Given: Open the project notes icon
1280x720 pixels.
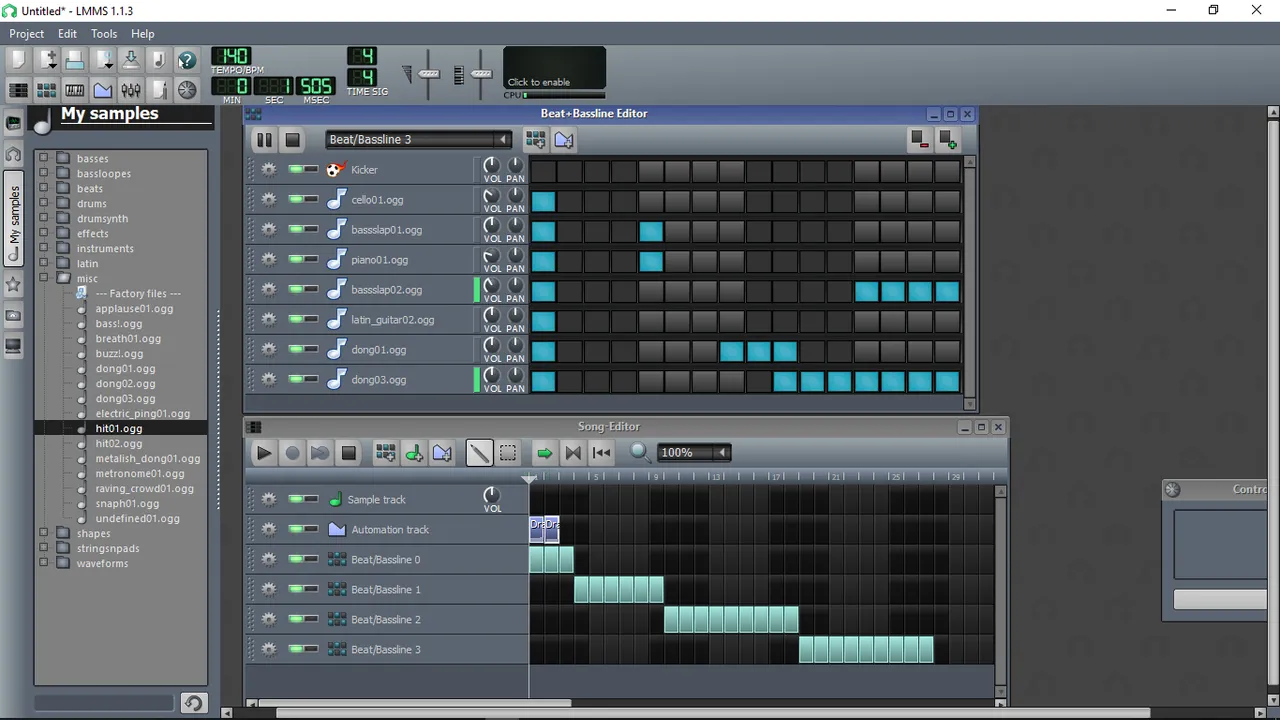Looking at the screenshot, I should [x=159, y=90].
